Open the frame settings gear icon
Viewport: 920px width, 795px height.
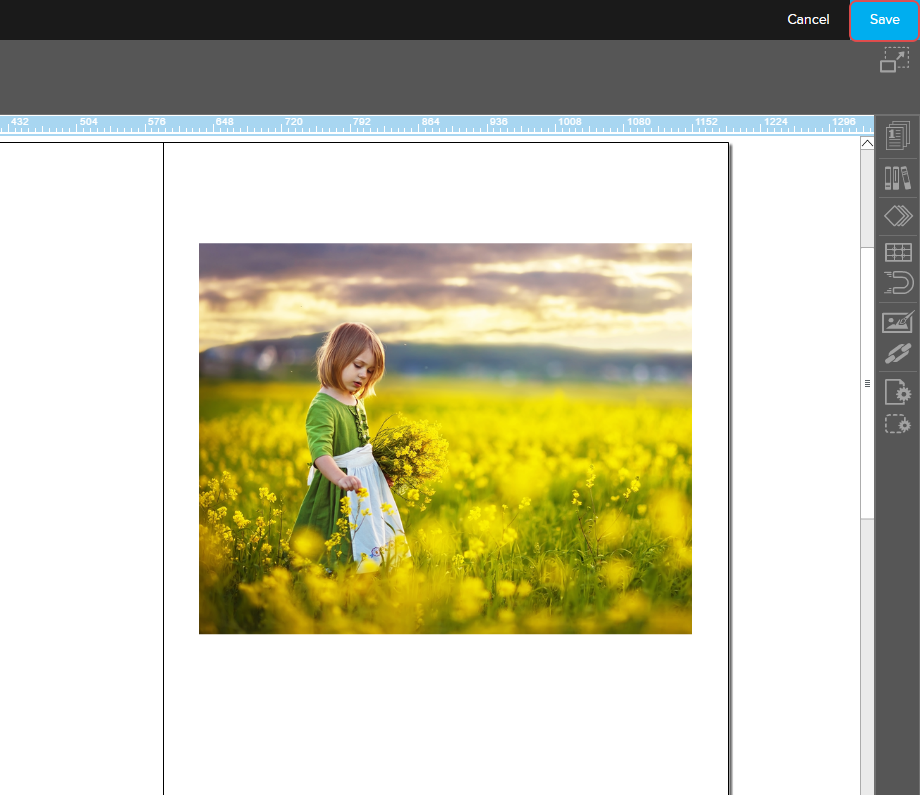(898, 425)
